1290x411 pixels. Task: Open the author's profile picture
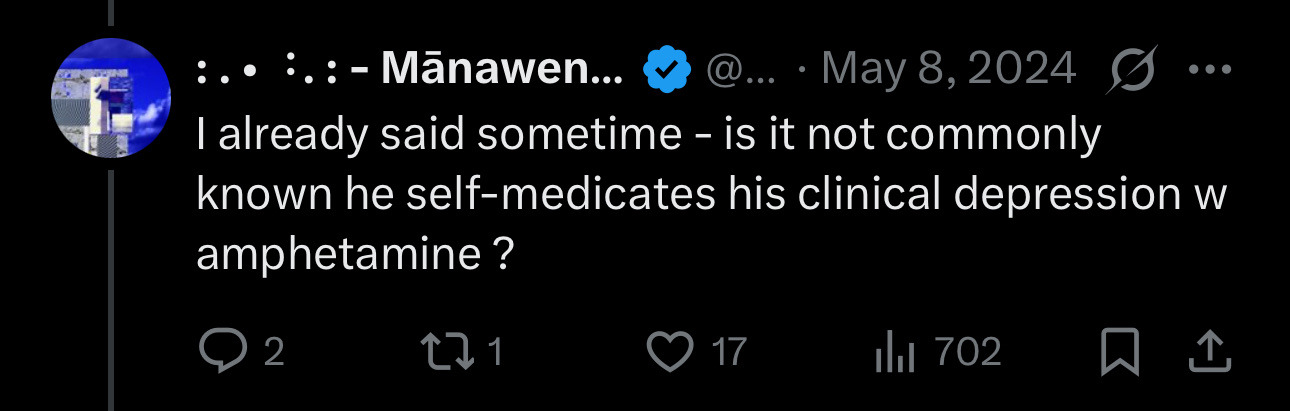[110, 99]
